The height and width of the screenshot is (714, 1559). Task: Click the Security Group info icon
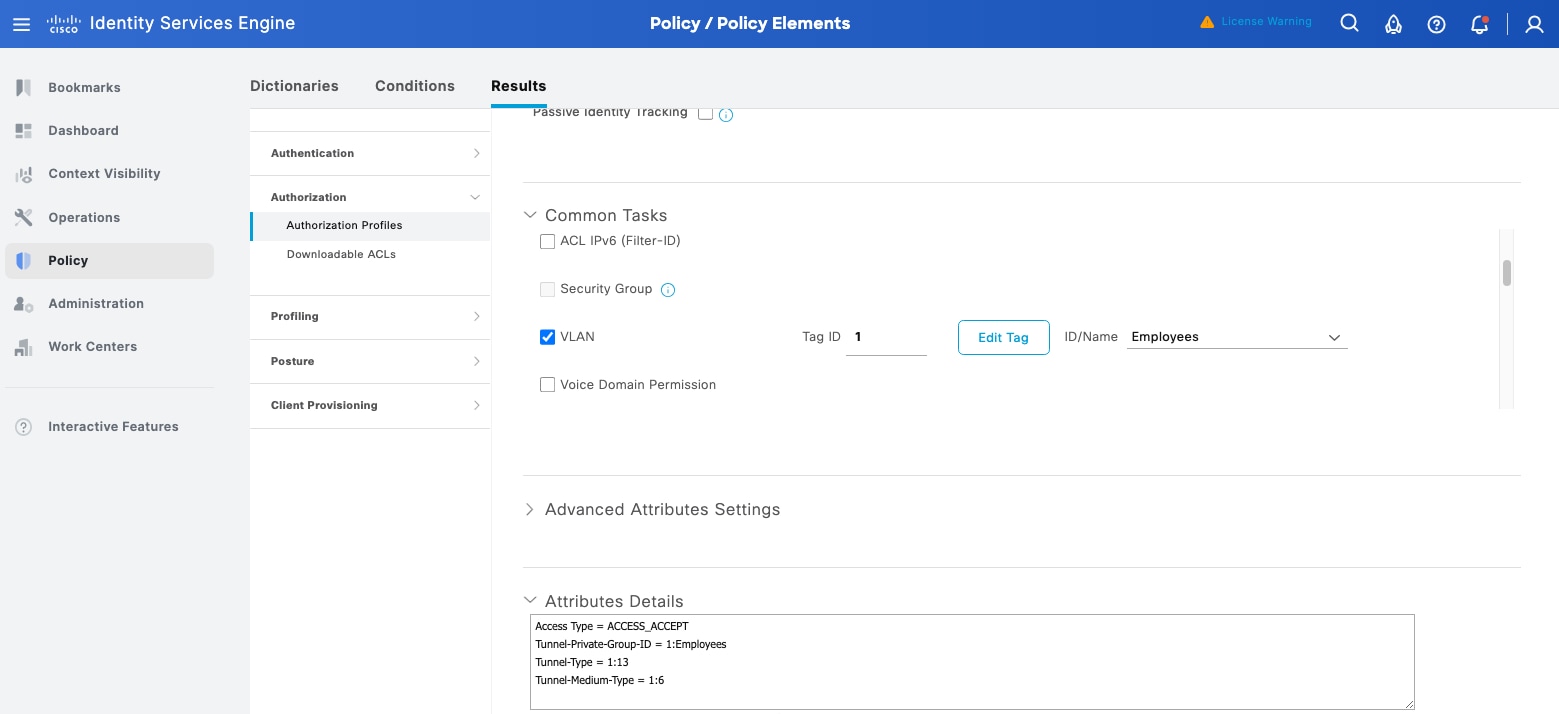tap(668, 290)
